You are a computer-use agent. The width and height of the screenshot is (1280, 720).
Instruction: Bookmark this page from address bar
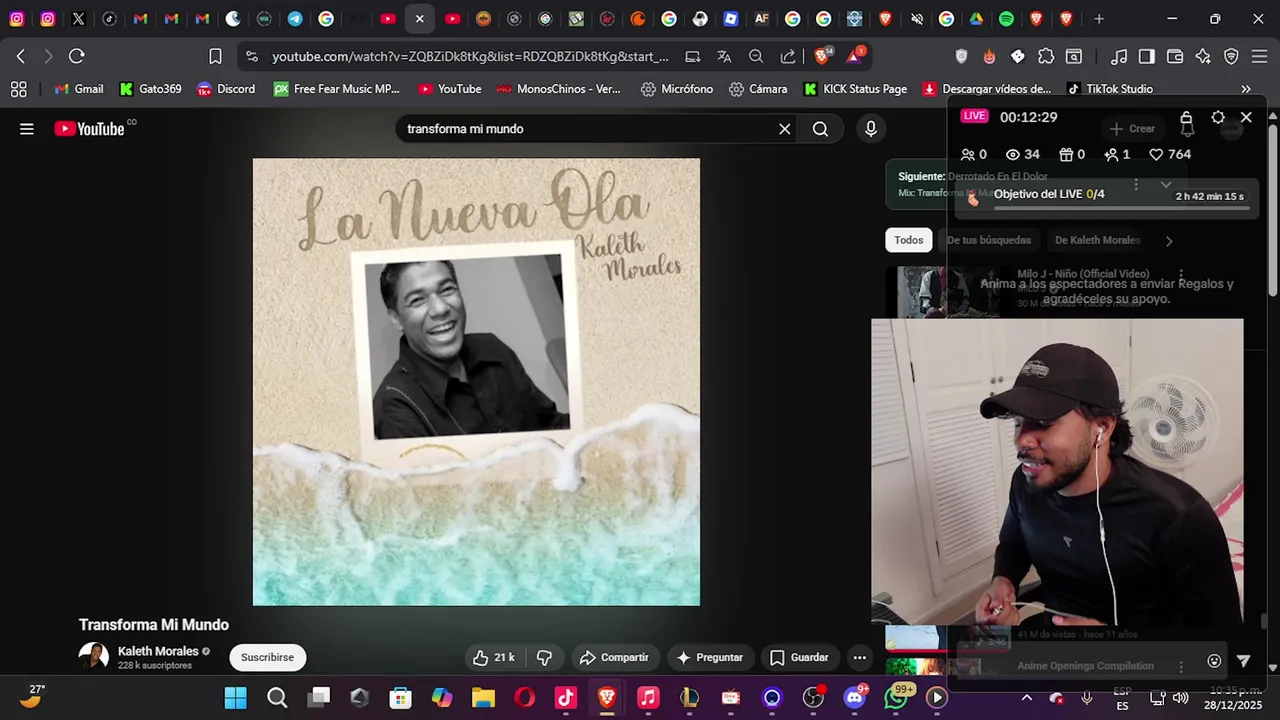215,56
